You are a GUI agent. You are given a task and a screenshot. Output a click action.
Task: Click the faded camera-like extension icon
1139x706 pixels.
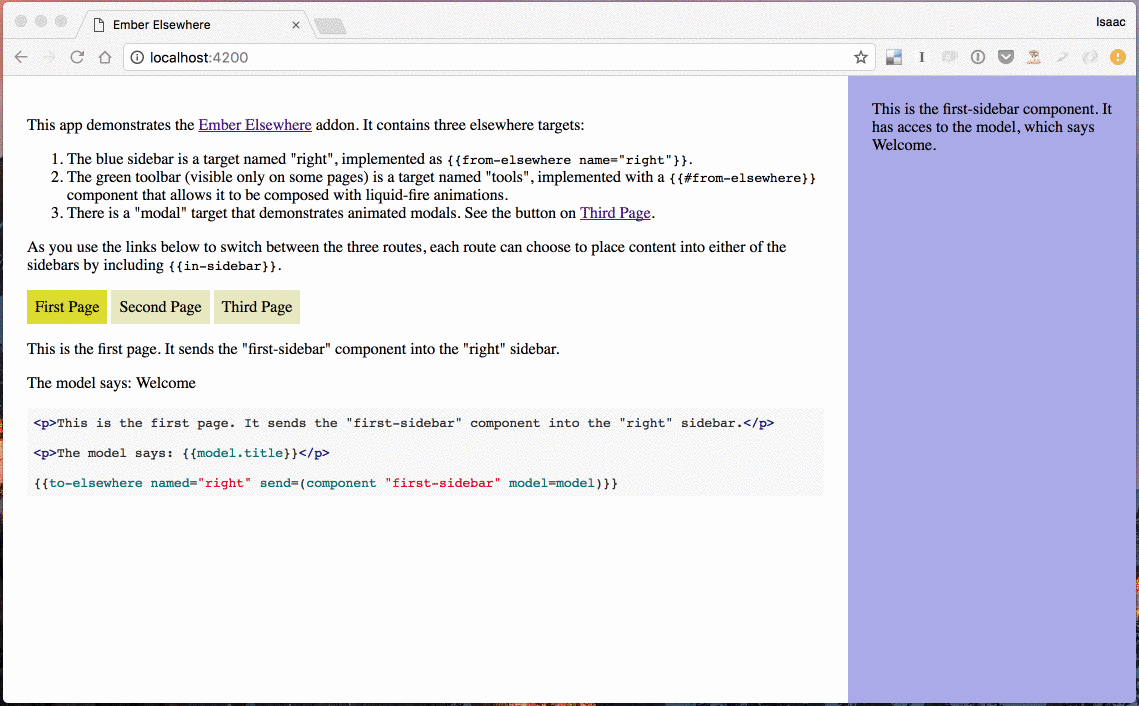(949, 57)
